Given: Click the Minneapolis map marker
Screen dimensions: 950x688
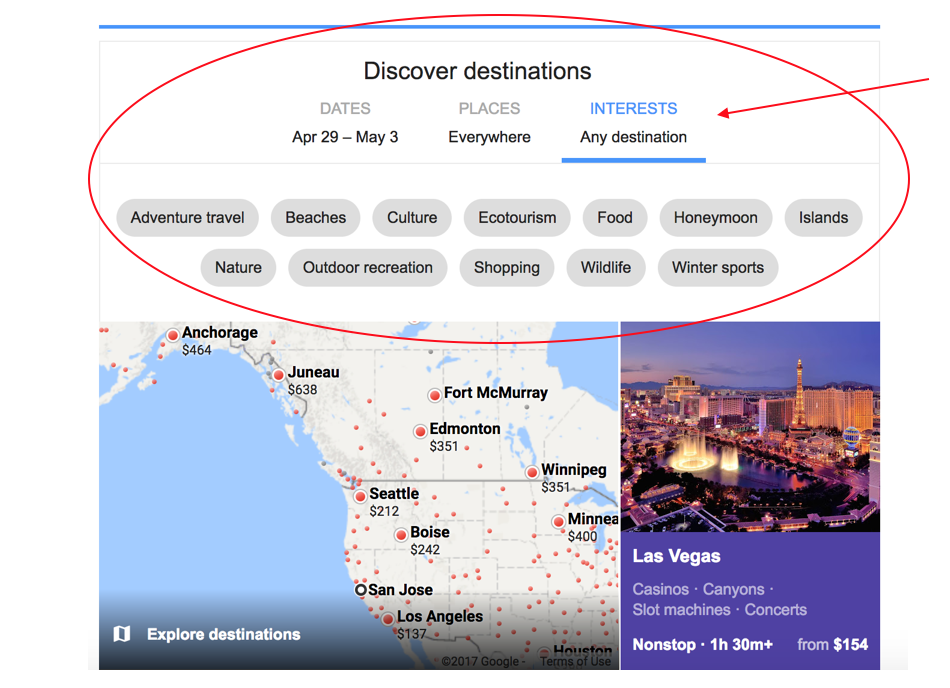Looking at the screenshot, I should pos(559,521).
